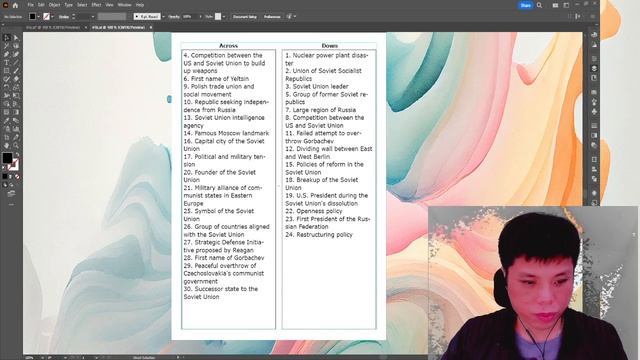Image resolution: width=640 pixels, height=360 pixels.
Task: Open the File menu
Action: click(x=31, y=5)
